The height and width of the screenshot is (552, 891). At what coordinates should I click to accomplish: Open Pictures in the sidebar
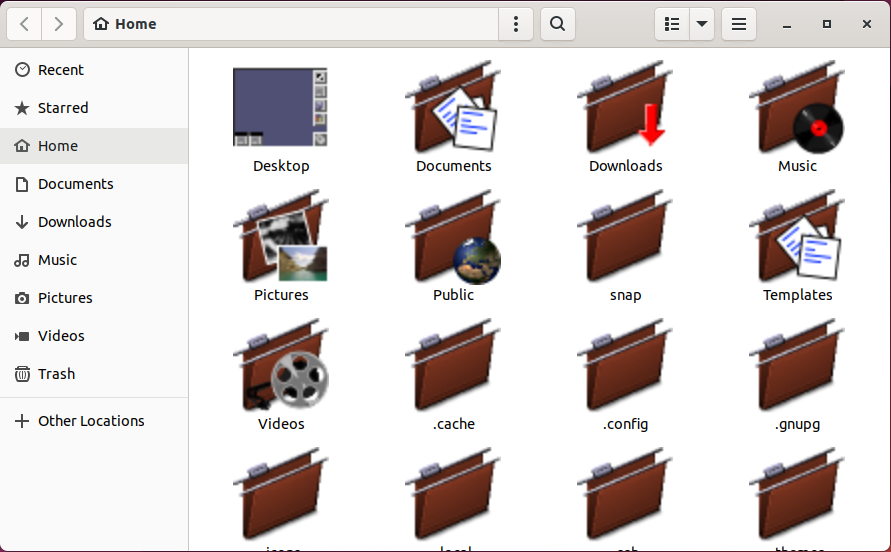(94, 298)
